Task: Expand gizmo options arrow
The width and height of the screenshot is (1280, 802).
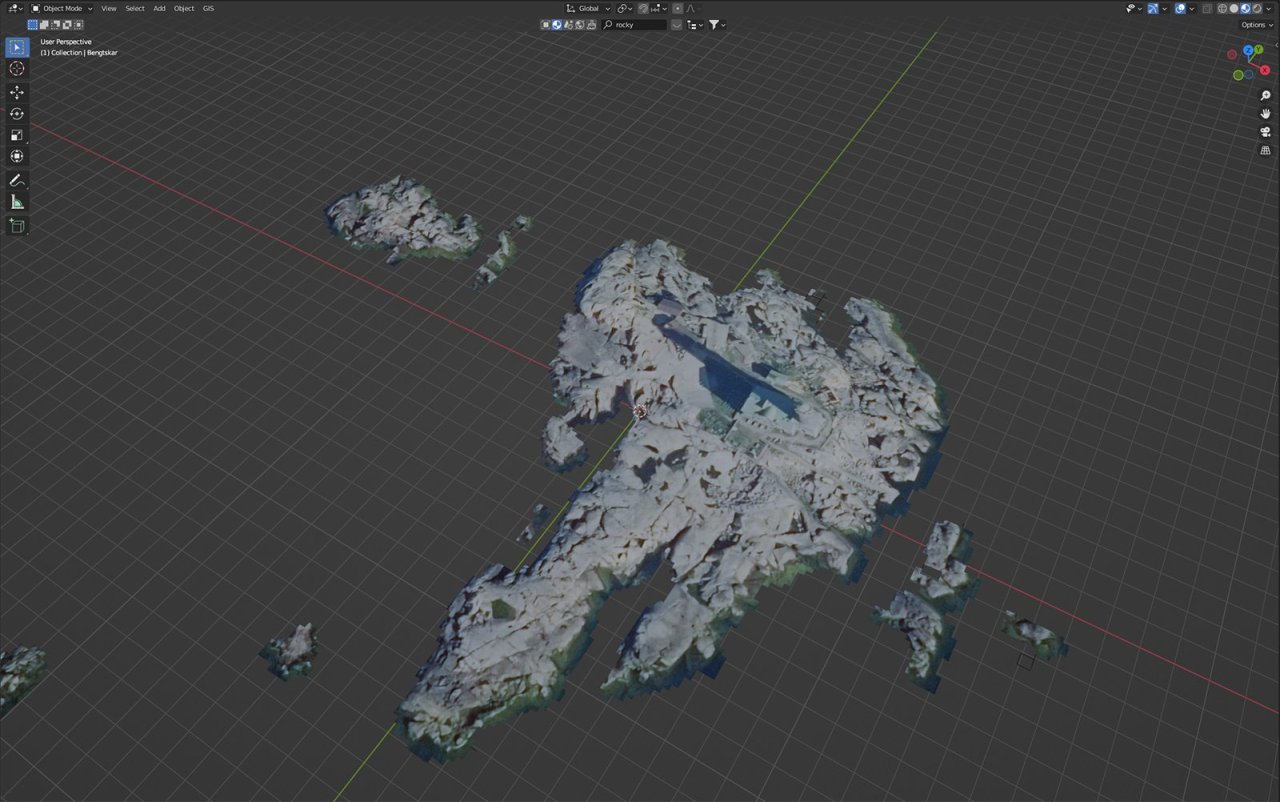Action: coord(1164,9)
